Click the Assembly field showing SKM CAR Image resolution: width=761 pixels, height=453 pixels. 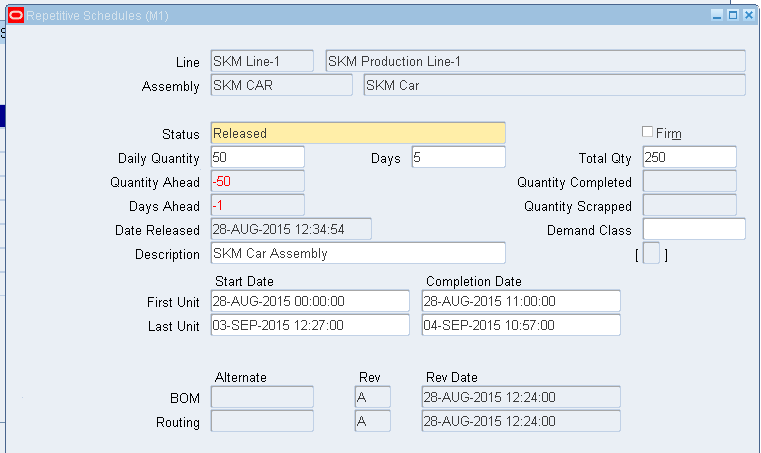(281, 85)
